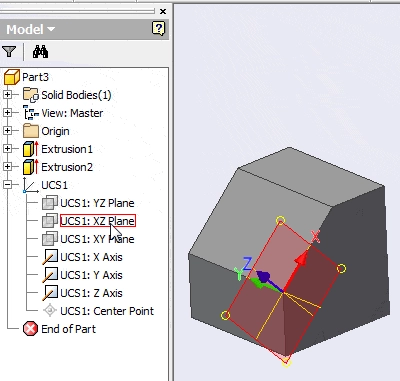The width and height of the screenshot is (400, 381).
Task: Expand the View: Master node
Action: 7,113
